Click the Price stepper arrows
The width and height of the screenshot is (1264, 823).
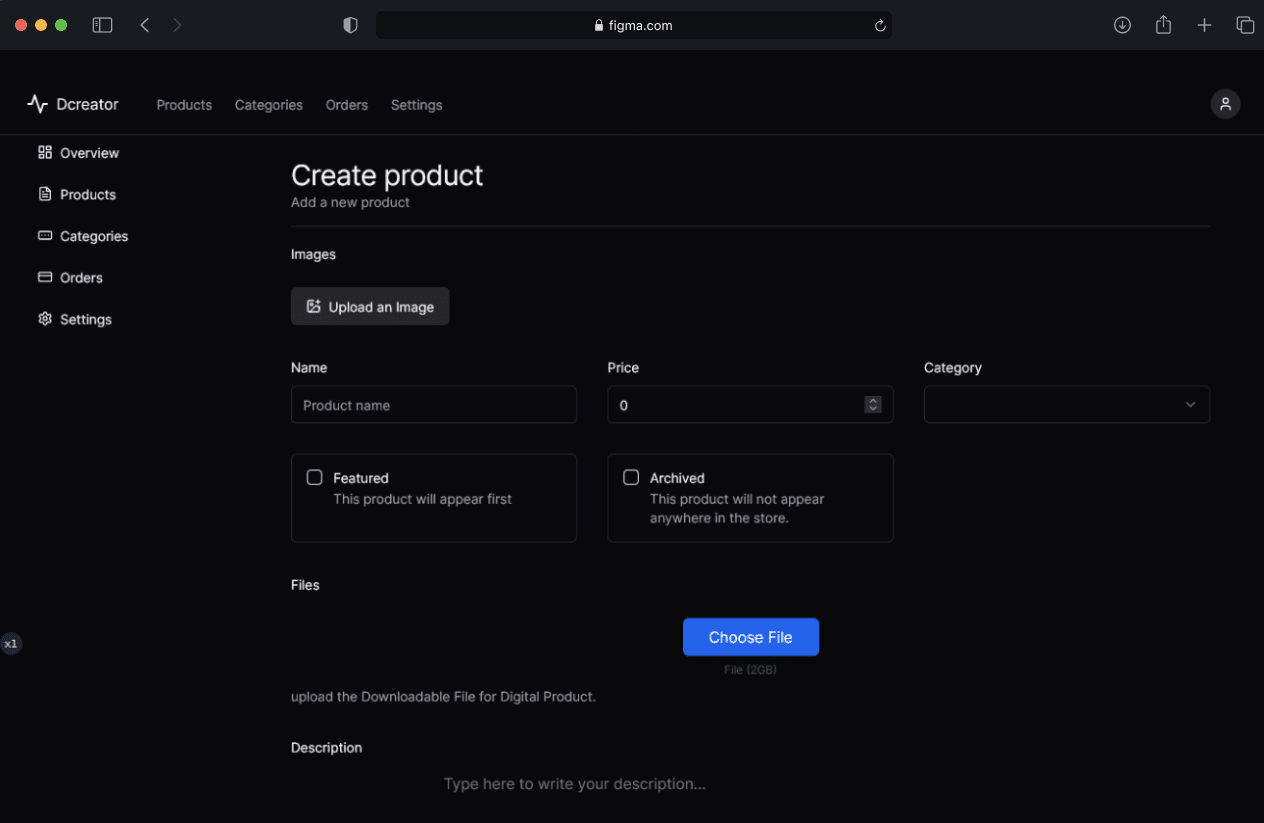point(873,404)
